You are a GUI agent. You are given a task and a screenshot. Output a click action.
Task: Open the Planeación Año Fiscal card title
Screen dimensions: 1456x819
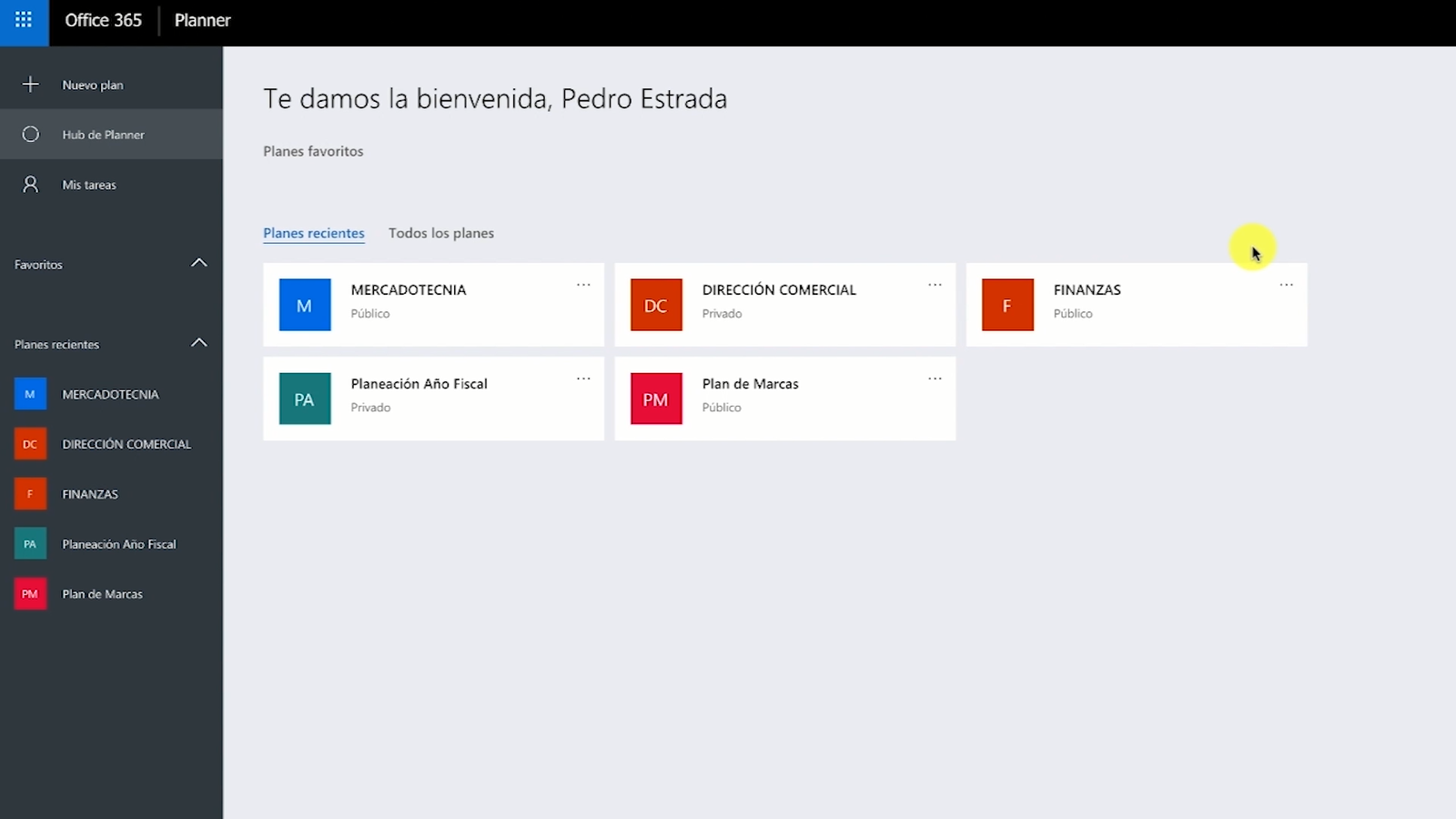[420, 383]
